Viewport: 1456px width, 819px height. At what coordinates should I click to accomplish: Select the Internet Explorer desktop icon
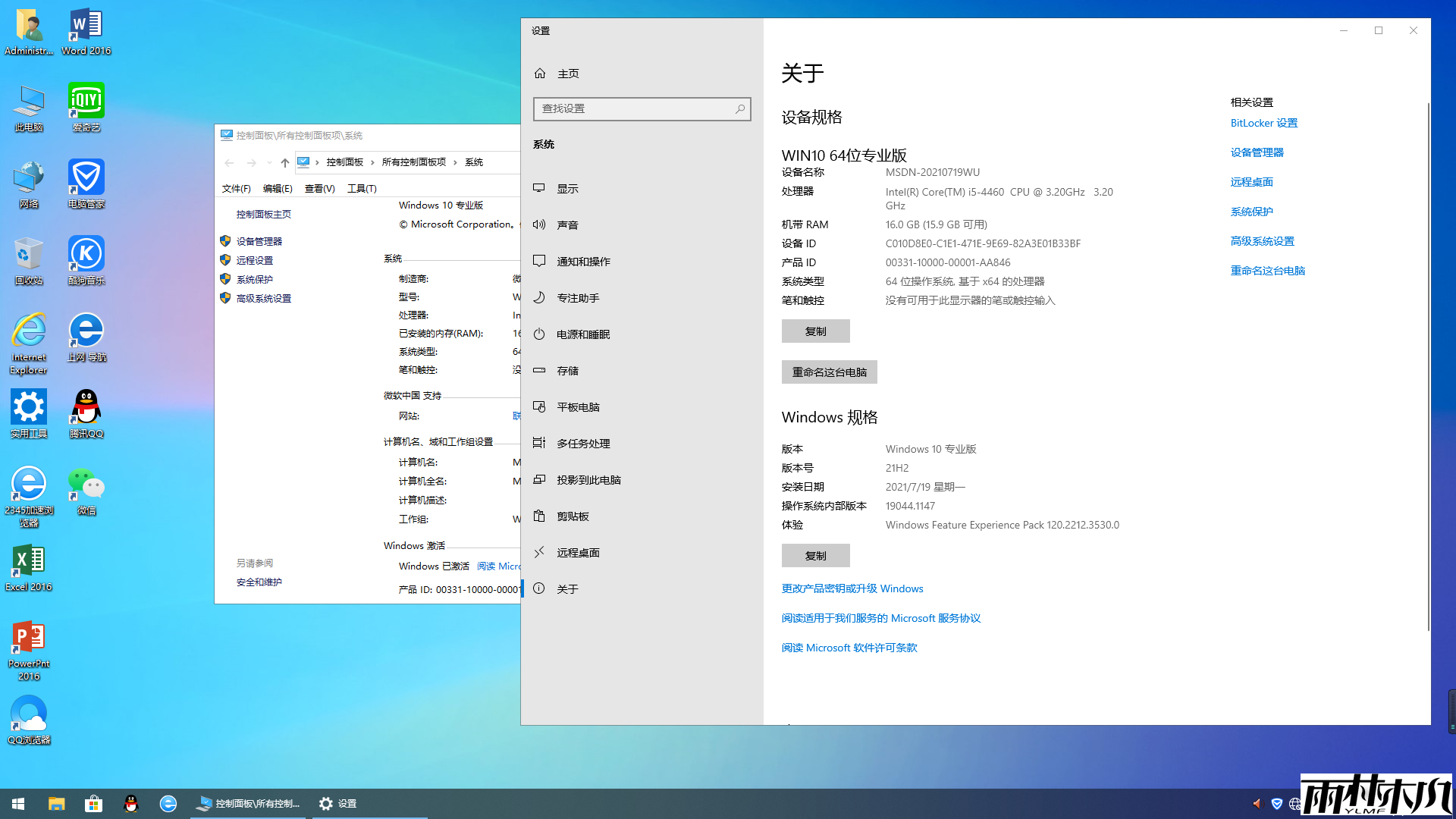click(x=29, y=344)
